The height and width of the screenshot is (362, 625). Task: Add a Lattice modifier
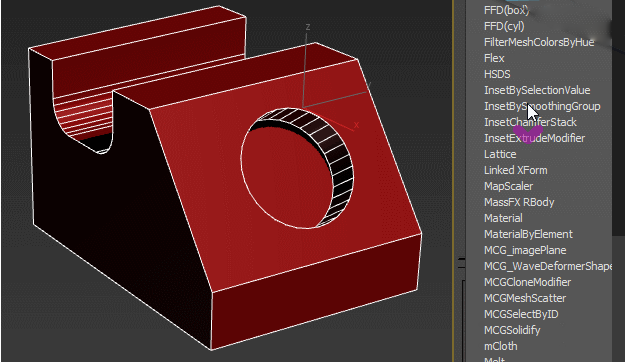500,154
